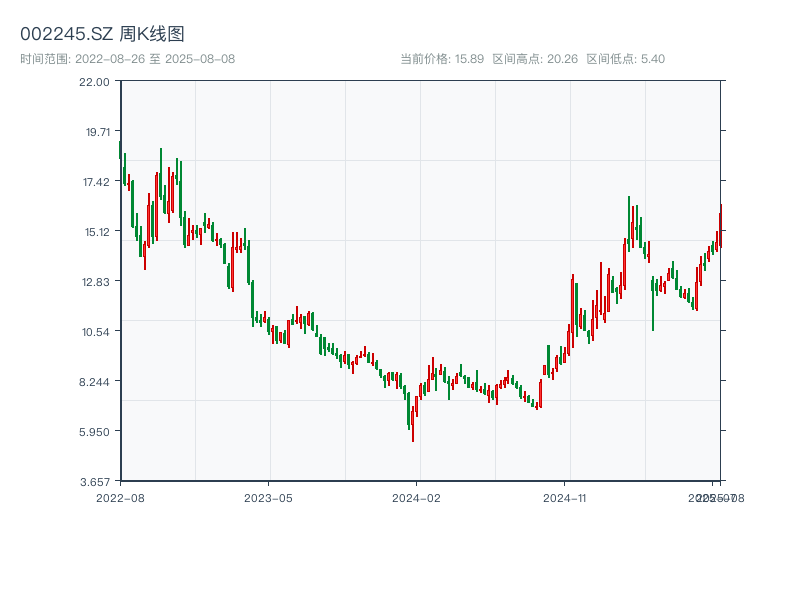Click the 当前价格 15.89 label

click(x=442, y=59)
